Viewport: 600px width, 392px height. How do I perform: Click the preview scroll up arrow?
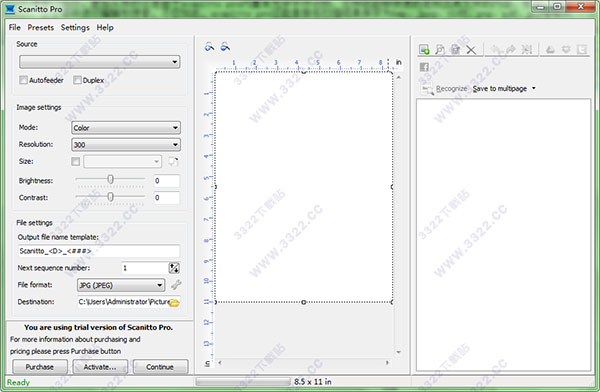[x=399, y=77]
